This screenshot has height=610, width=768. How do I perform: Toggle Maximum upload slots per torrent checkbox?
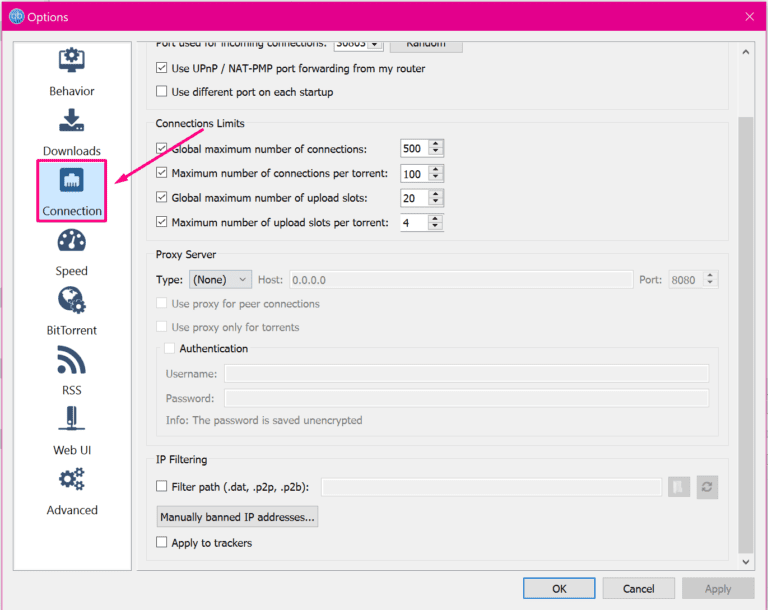pyautogui.click(x=161, y=221)
